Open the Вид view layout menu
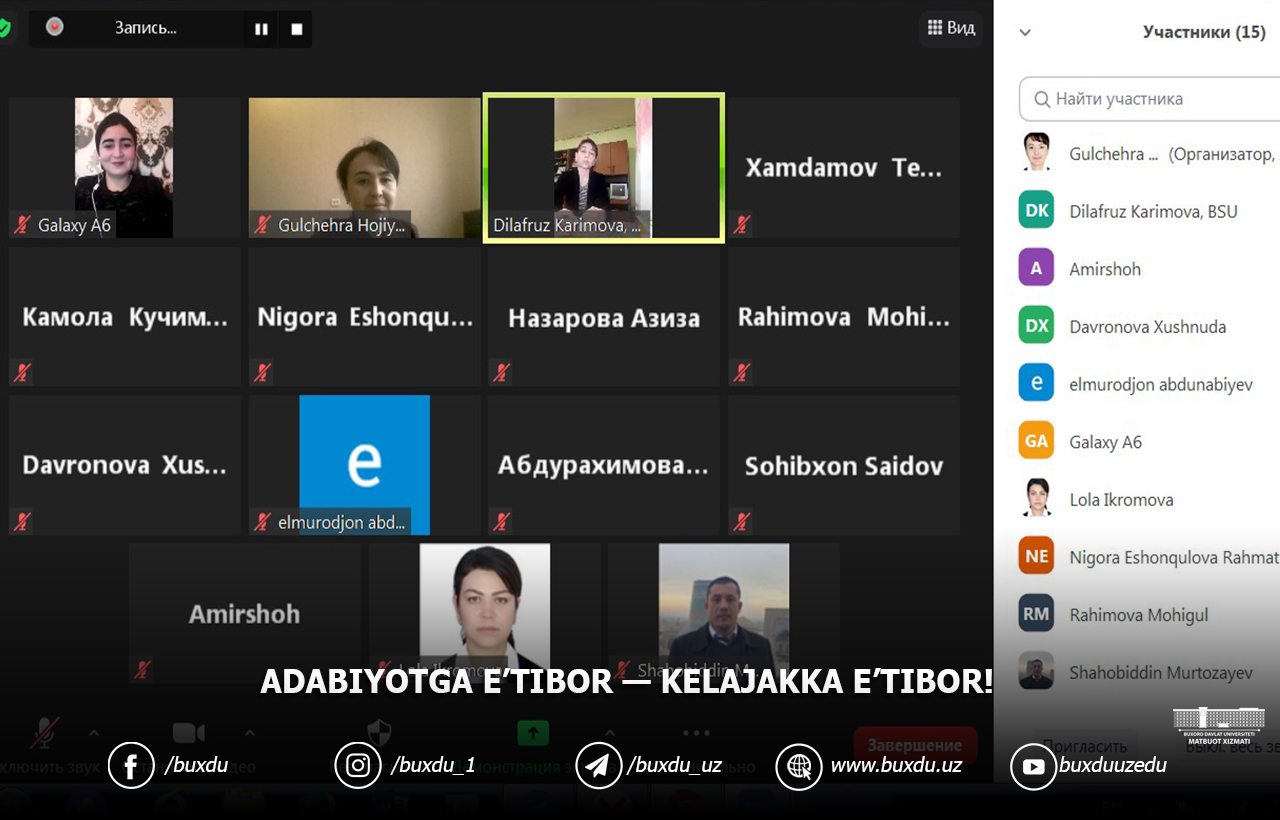The height and width of the screenshot is (820, 1280). pos(950,28)
